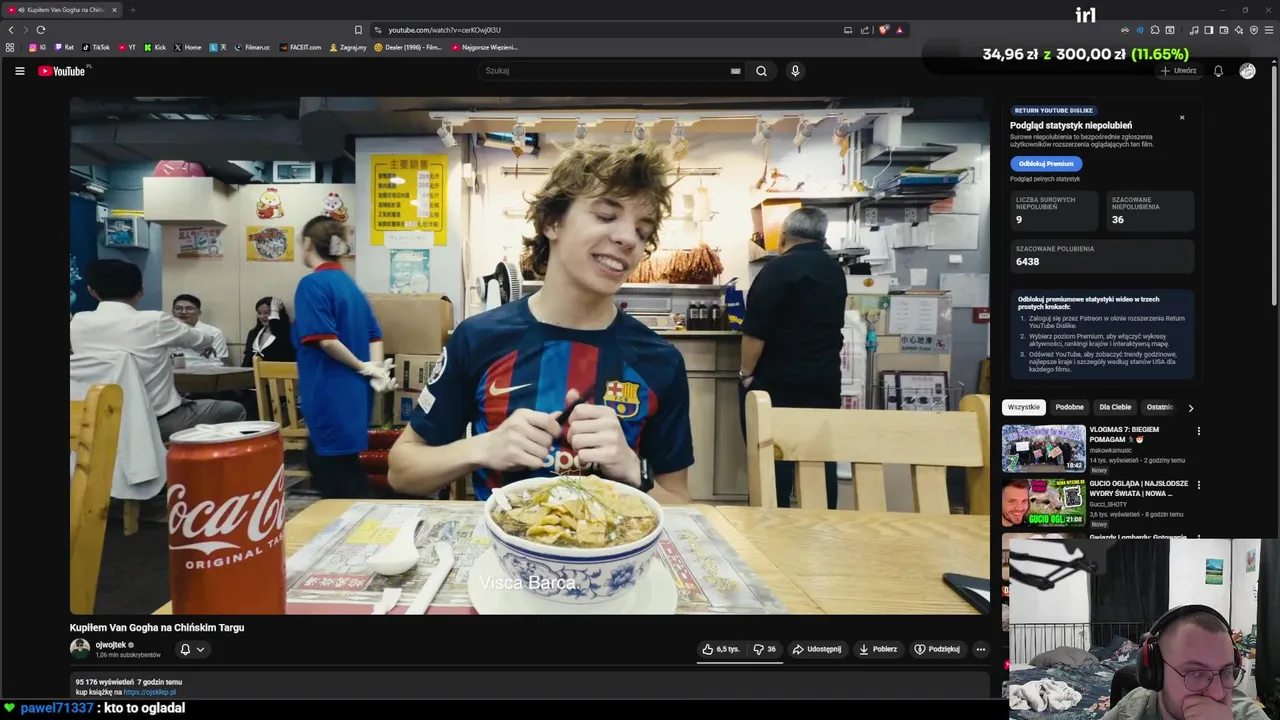Viewport: 1280px width, 720px height.
Task: Open the Brave Rewards triangle icon
Action: (900, 30)
